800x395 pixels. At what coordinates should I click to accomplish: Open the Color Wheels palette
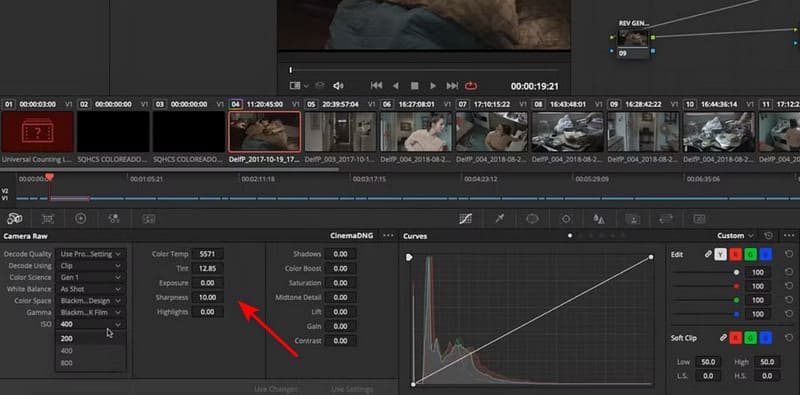(80, 218)
